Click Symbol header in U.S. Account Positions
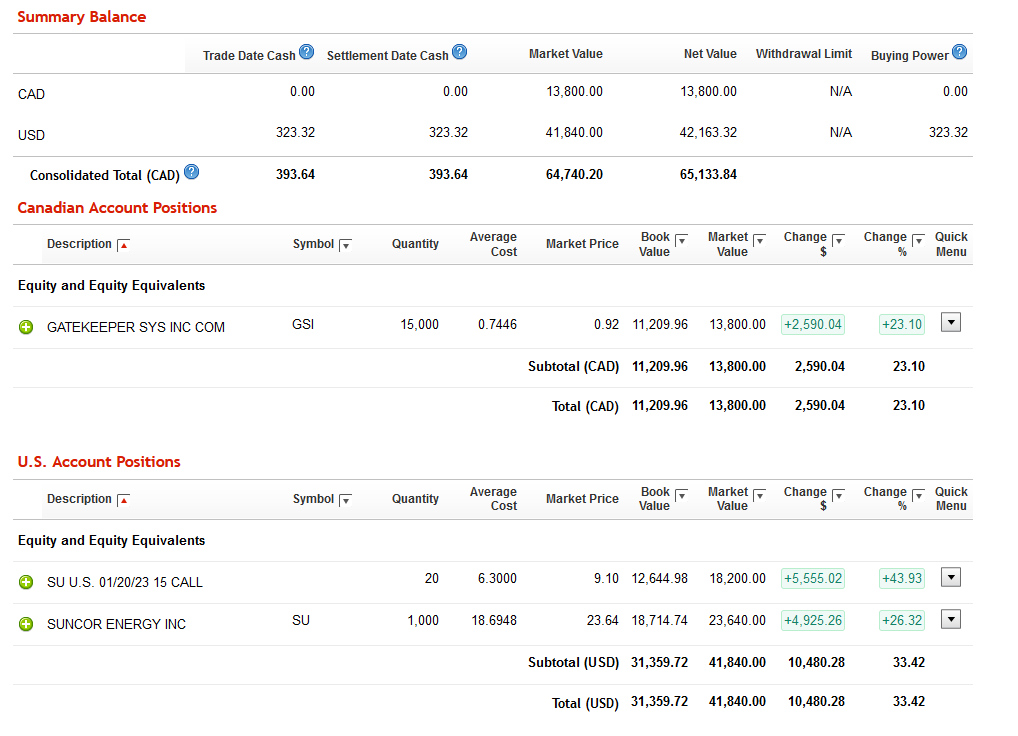Screen dimensions: 1018x736 coord(313,499)
